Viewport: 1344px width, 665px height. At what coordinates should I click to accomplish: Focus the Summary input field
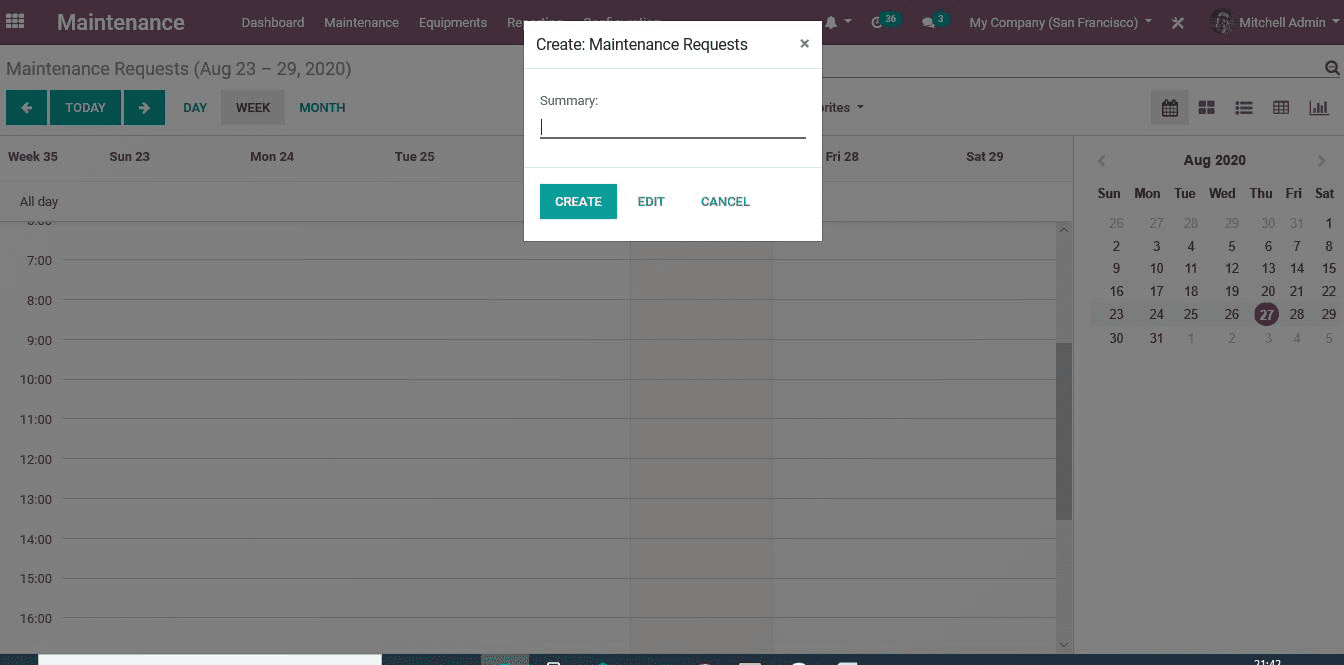coord(673,127)
